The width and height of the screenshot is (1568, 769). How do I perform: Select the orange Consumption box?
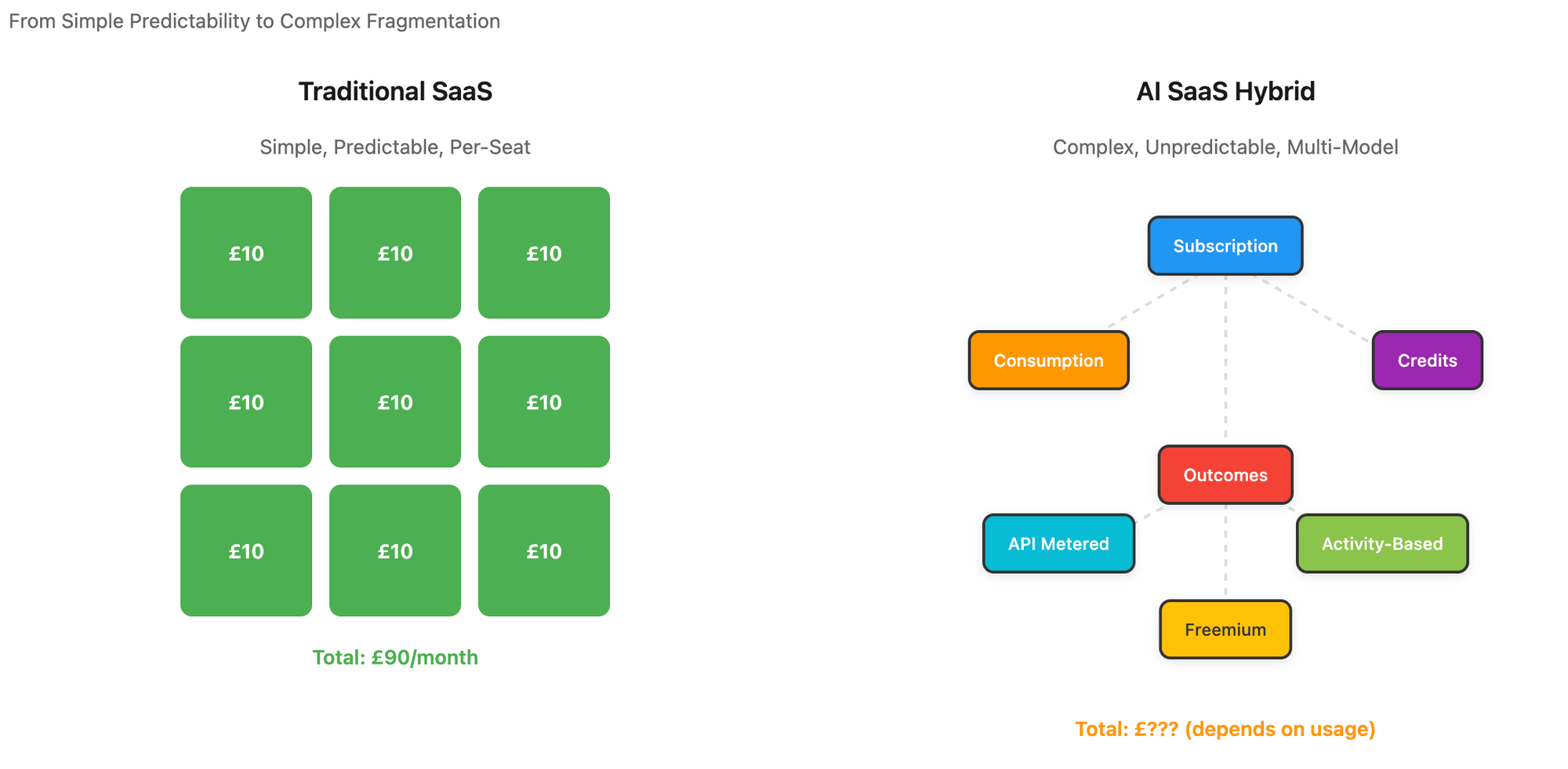point(1048,361)
